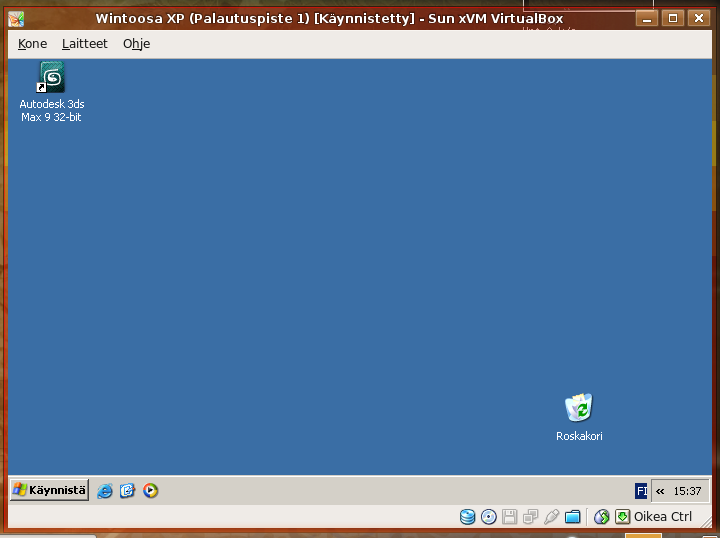Minimize the VirtualBox window
The height and width of the screenshot is (538, 720).
(647, 18)
